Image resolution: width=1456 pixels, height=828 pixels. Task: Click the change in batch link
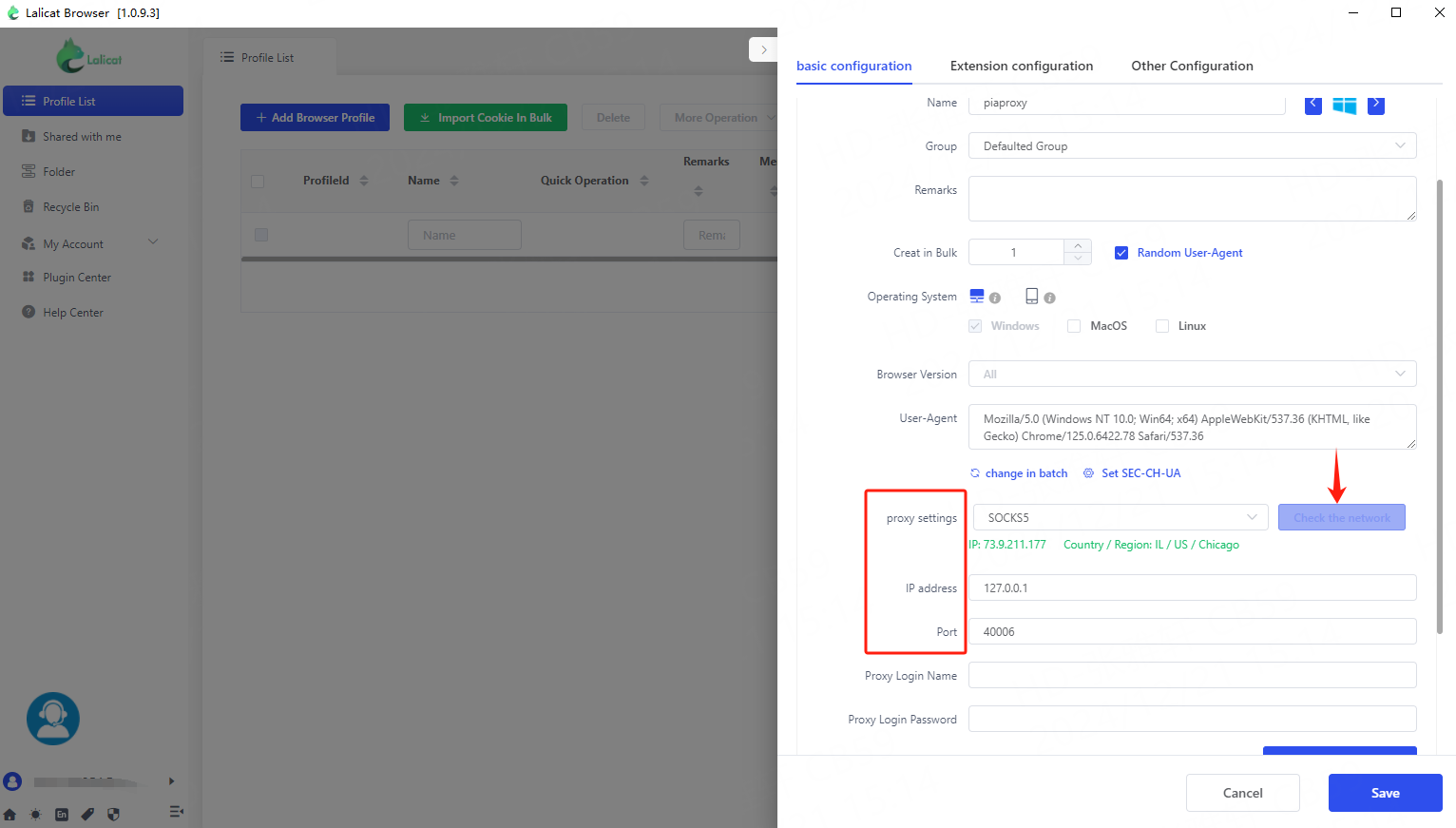point(1025,473)
